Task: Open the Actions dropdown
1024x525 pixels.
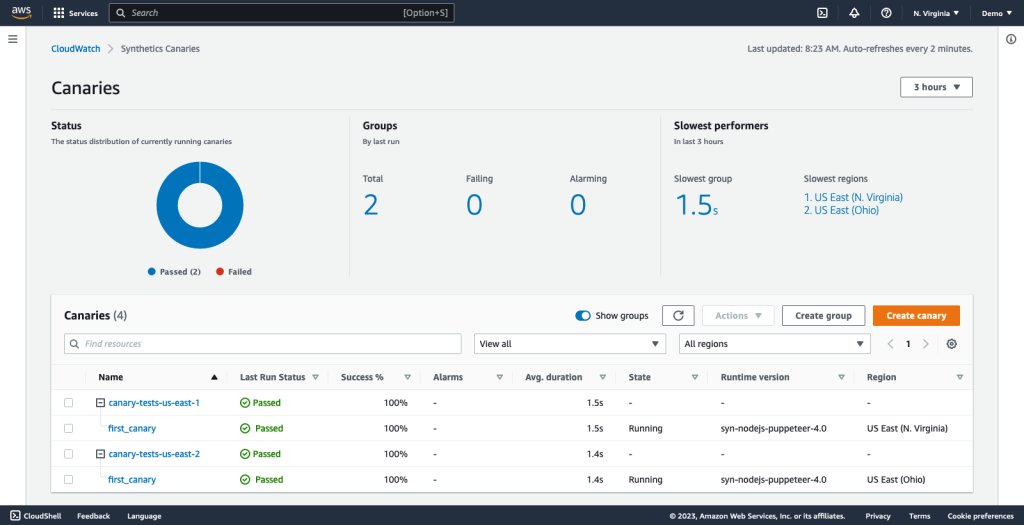Action: 738,315
